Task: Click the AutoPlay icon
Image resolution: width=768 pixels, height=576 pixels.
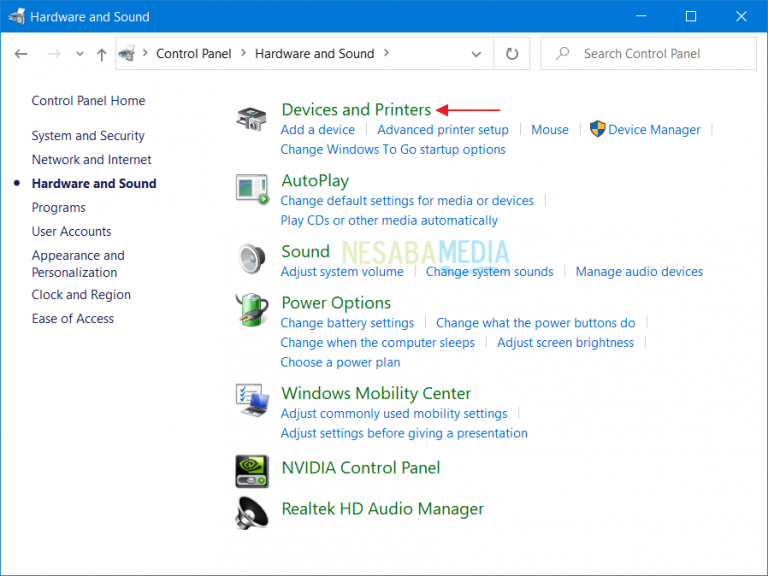Action: pos(252,189)
